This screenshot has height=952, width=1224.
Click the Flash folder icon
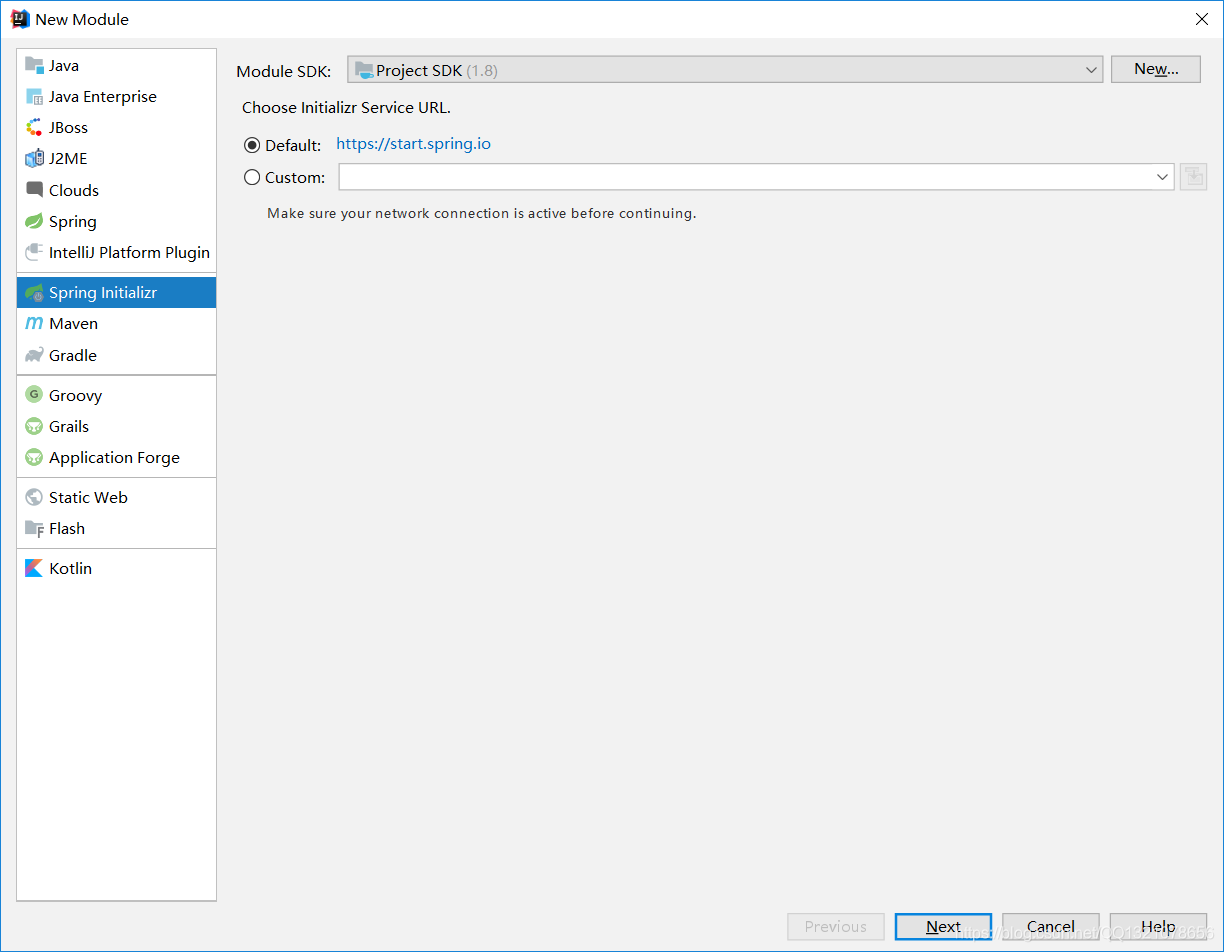[34, 528]
